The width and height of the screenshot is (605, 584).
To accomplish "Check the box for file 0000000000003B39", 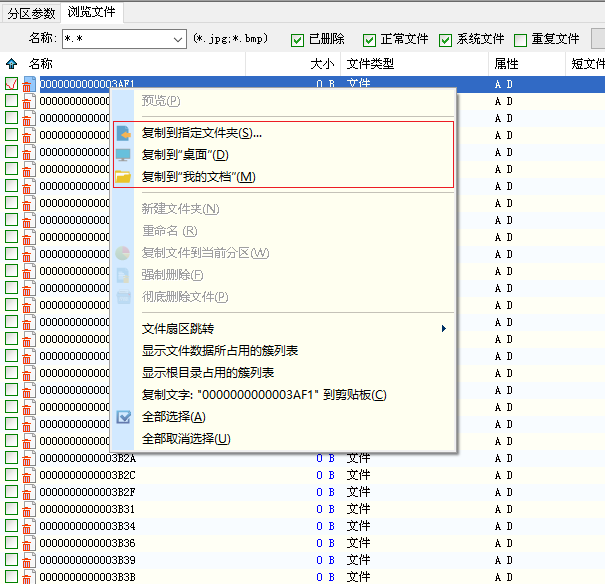I will tap(11, 560).
